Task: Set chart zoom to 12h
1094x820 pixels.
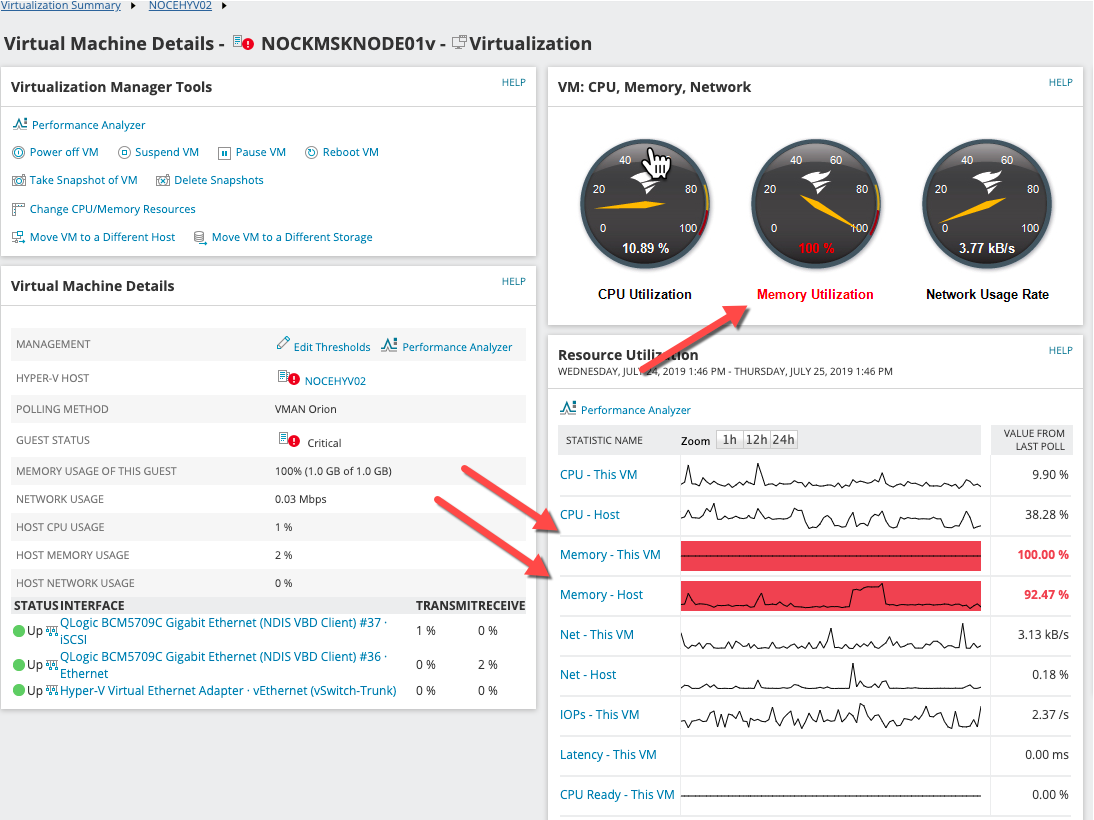Action: [756, 440]
